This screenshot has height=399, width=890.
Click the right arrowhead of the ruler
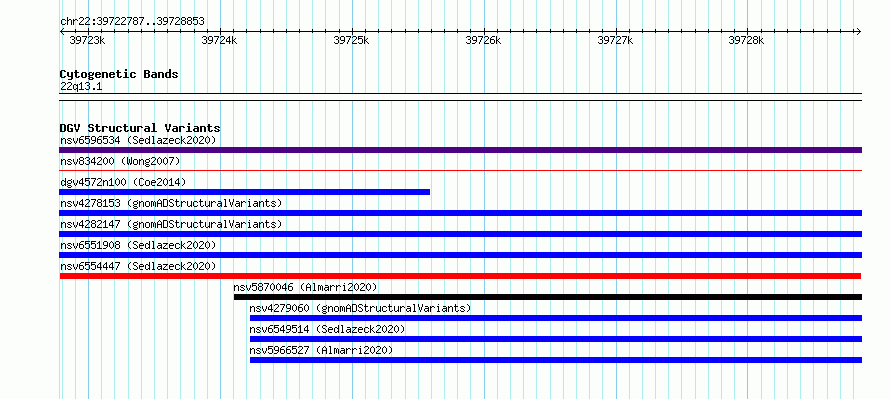858,31
